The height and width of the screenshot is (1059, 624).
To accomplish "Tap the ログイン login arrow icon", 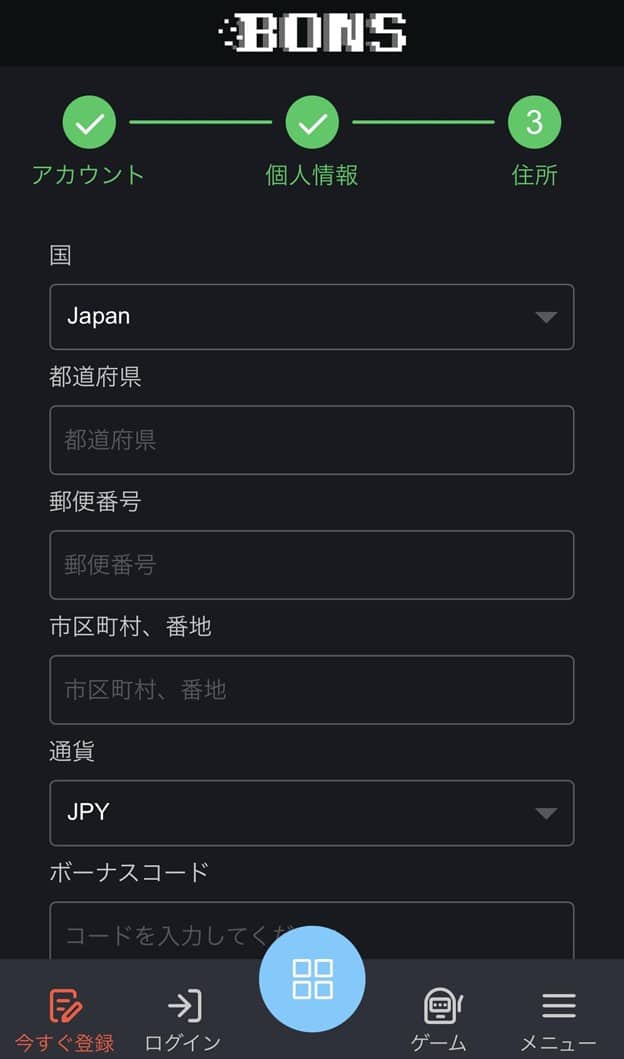I will point(183,1005).
